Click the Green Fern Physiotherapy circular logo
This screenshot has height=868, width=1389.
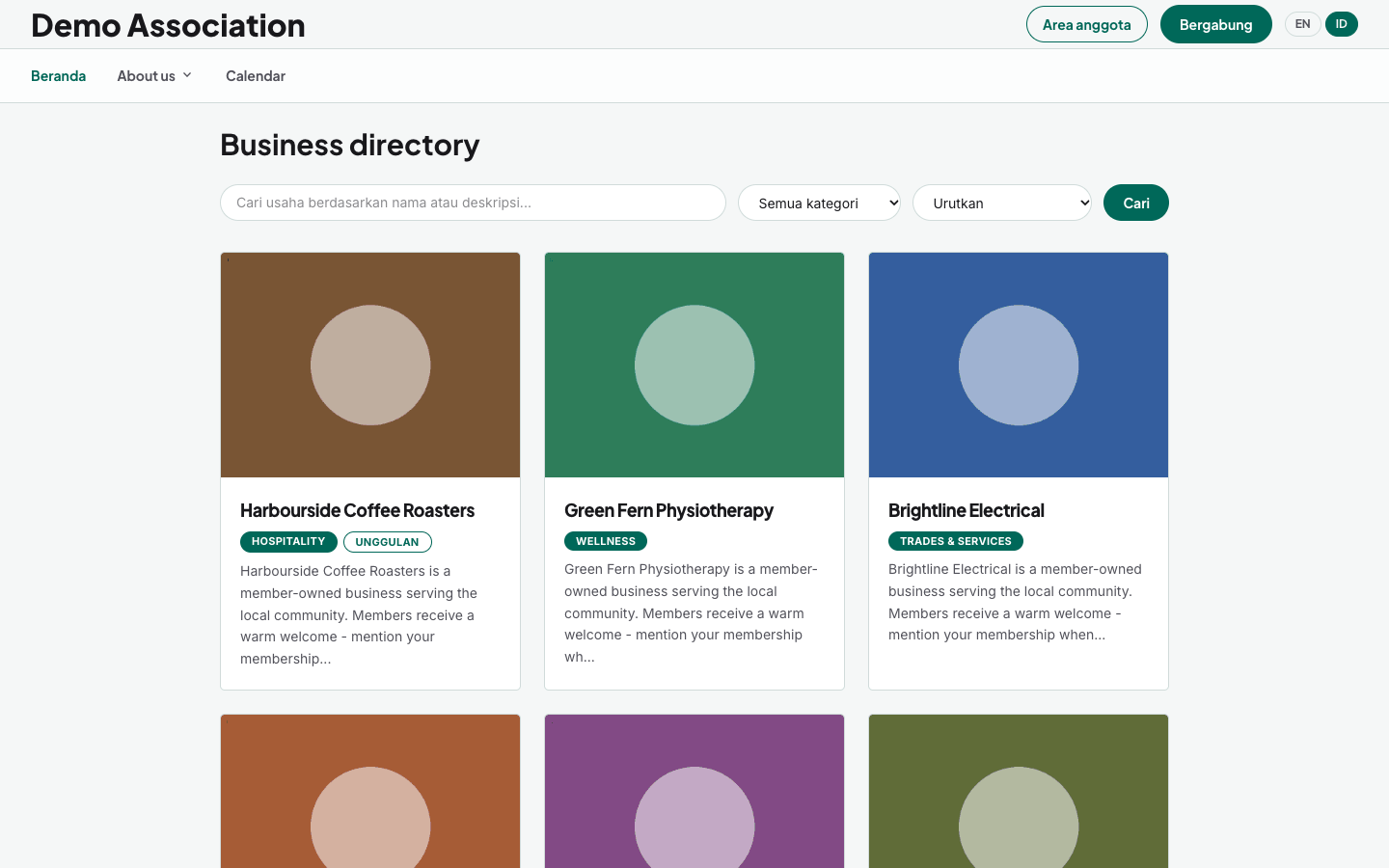pyautogui.click(x=694, y=366)
